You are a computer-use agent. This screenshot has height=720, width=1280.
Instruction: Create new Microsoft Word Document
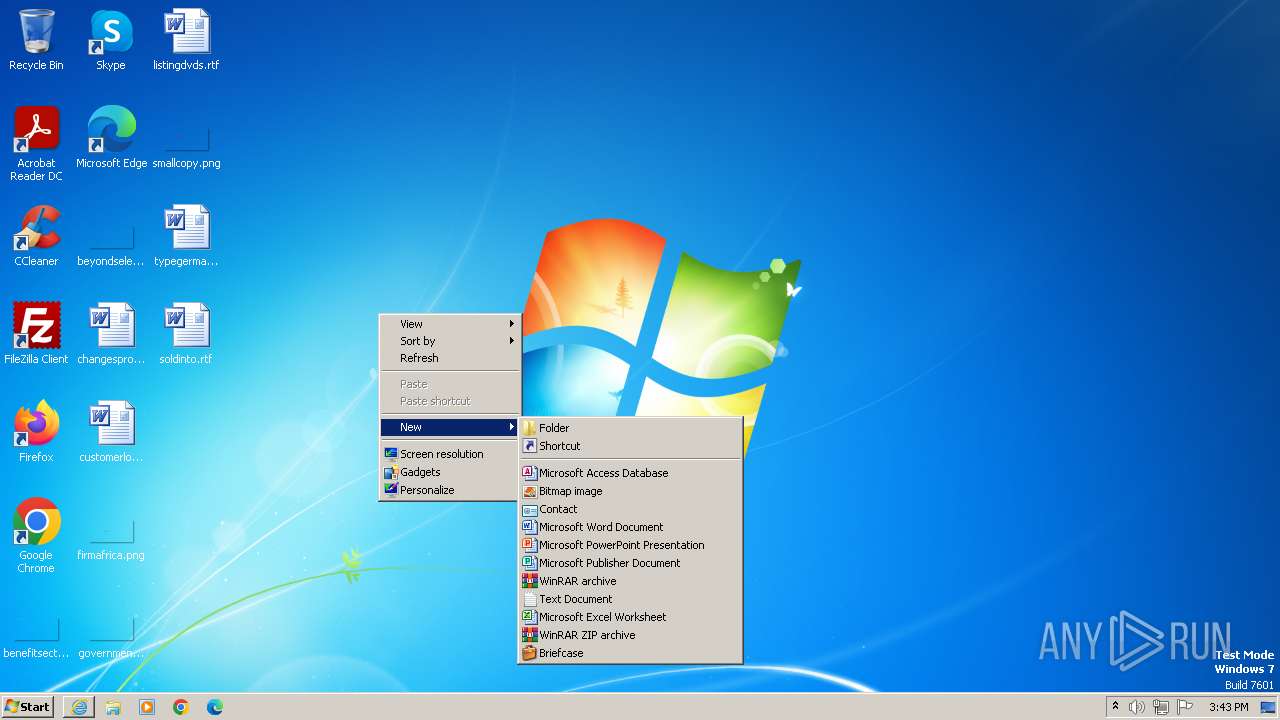tap(630, 527)
